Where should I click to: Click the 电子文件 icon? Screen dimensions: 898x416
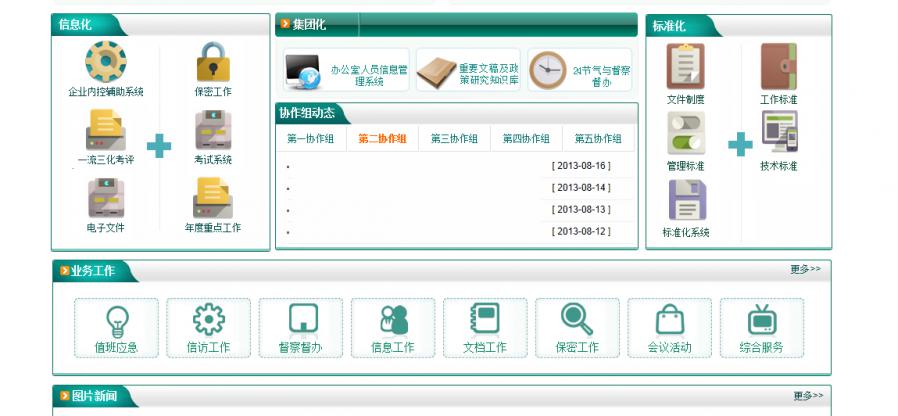[x=105, y=199]
